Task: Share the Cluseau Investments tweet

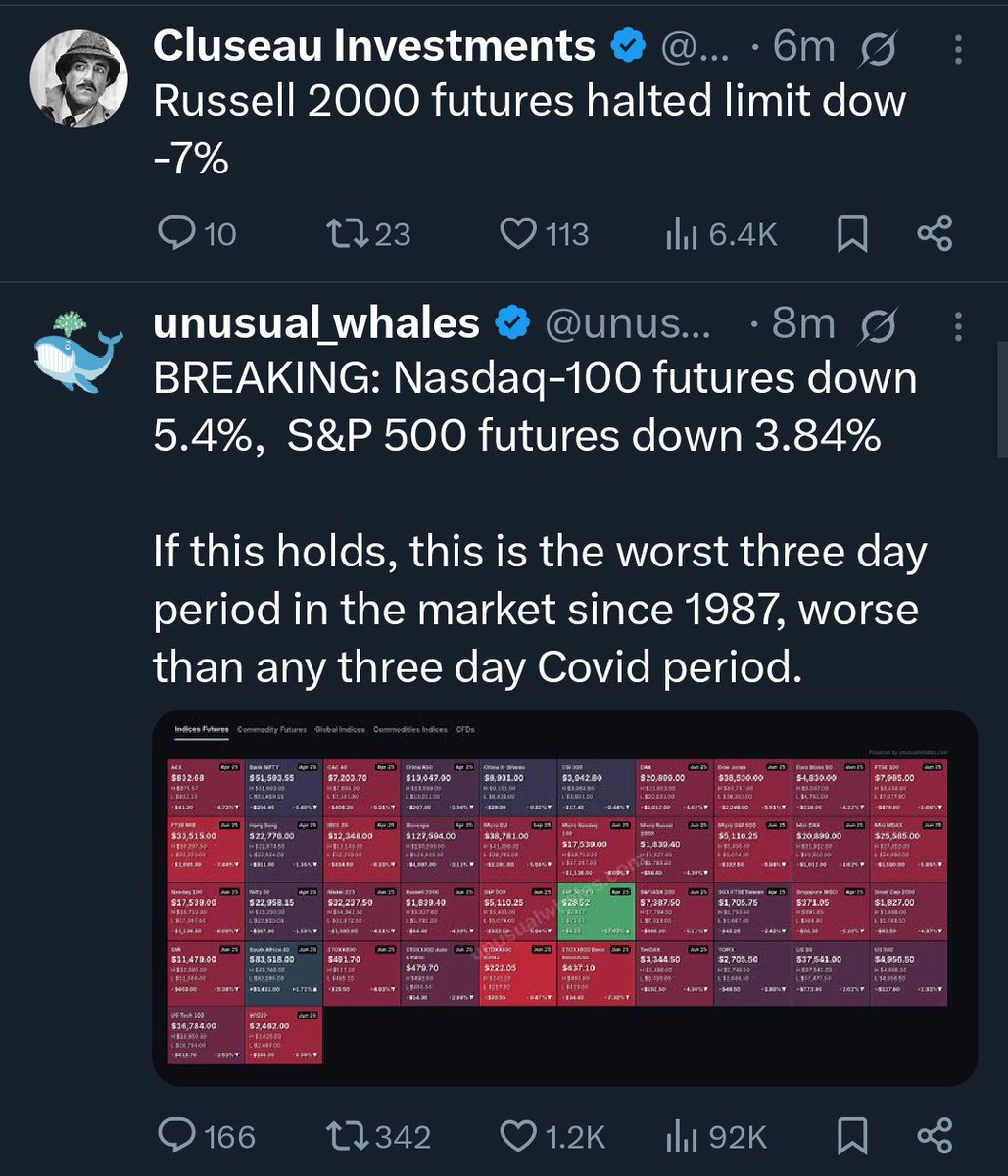Action: click(934, 233)
